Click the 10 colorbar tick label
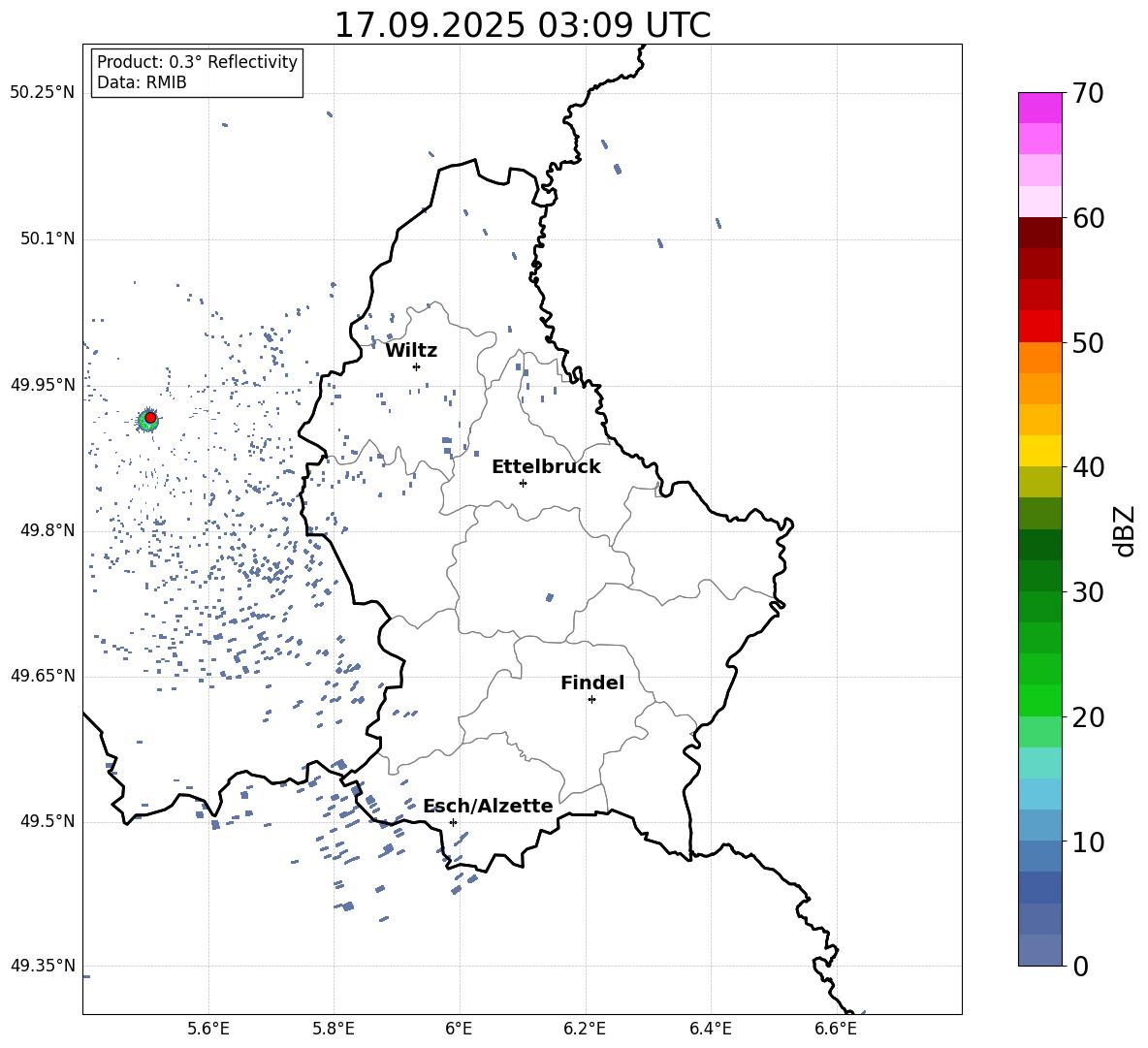 (x=1088, y=842)
